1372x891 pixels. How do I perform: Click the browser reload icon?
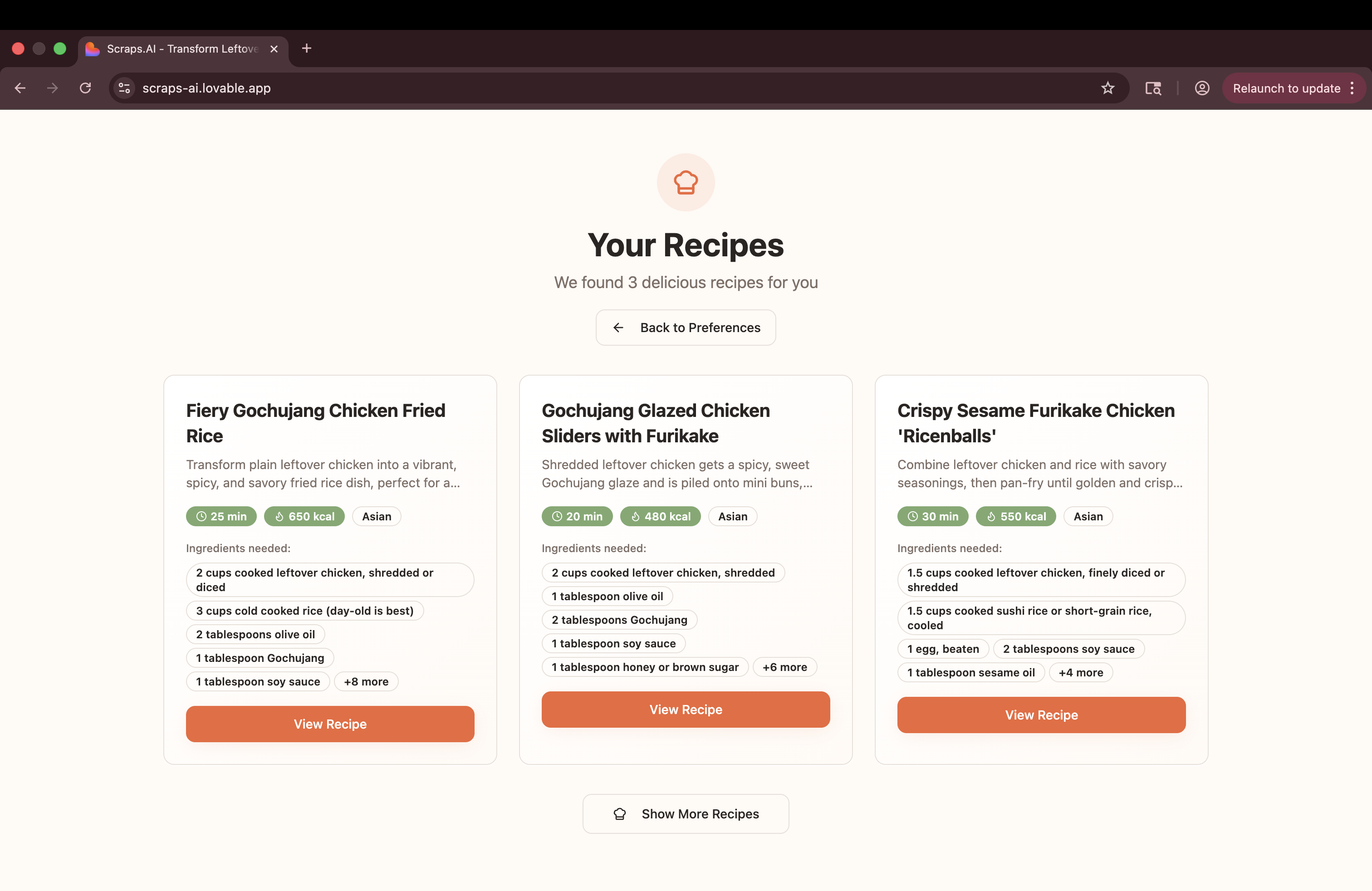[x=85, y=88]
